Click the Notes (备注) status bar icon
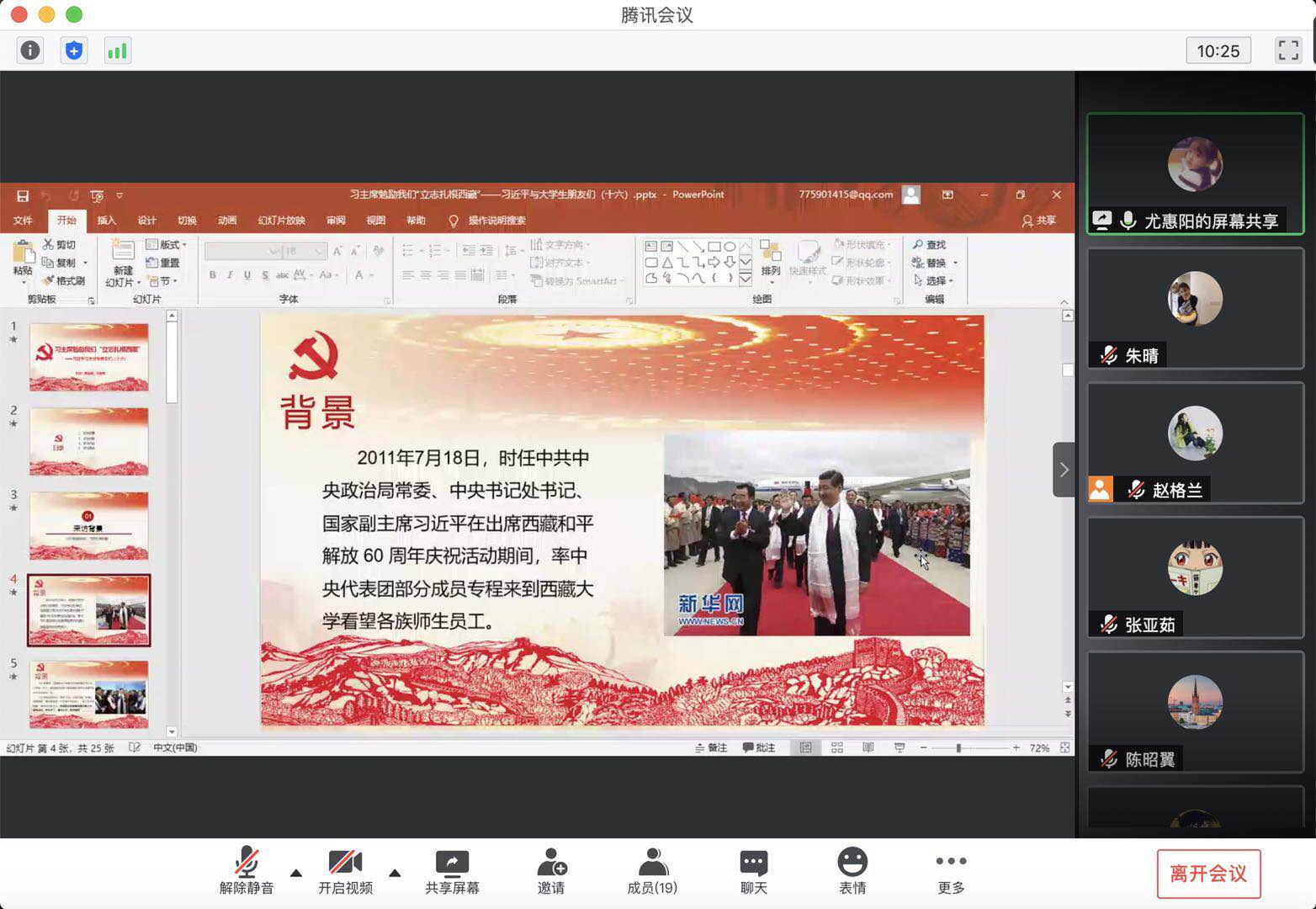The width and height of the screenshot is (1316, 909). 711,747
